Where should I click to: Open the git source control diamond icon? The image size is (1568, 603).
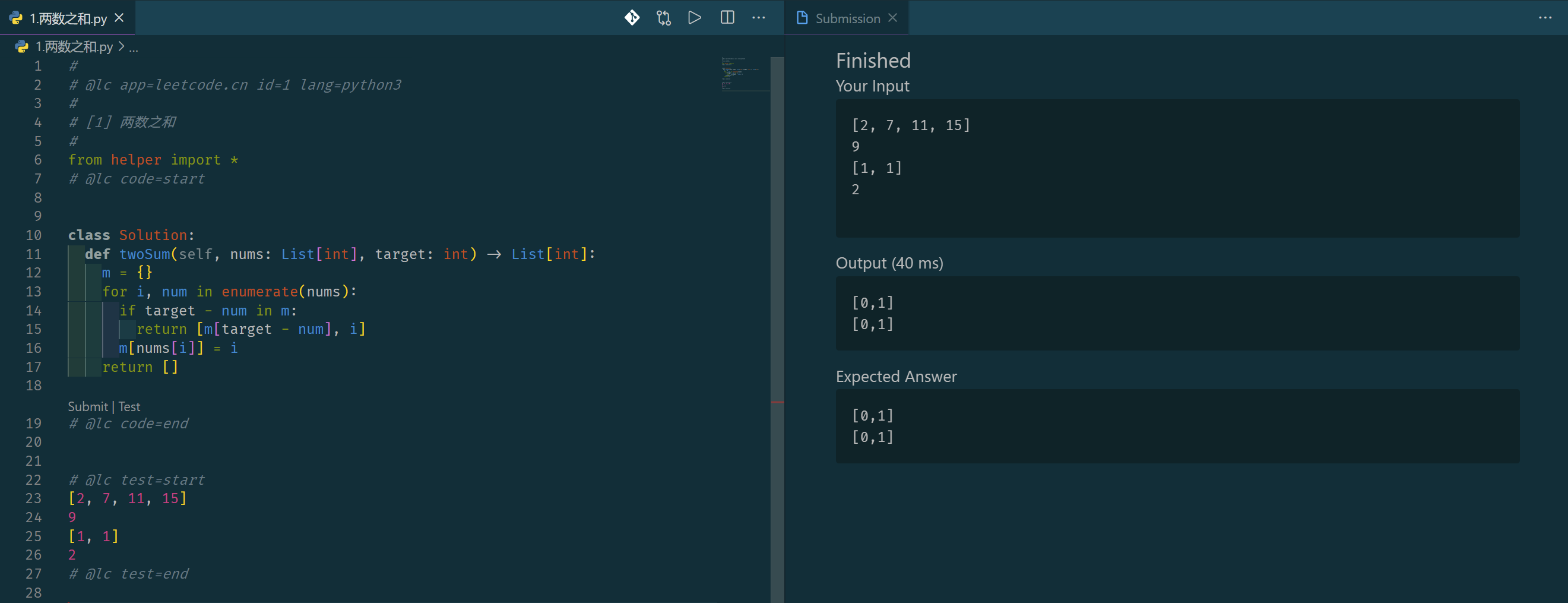tap(632, 18)
